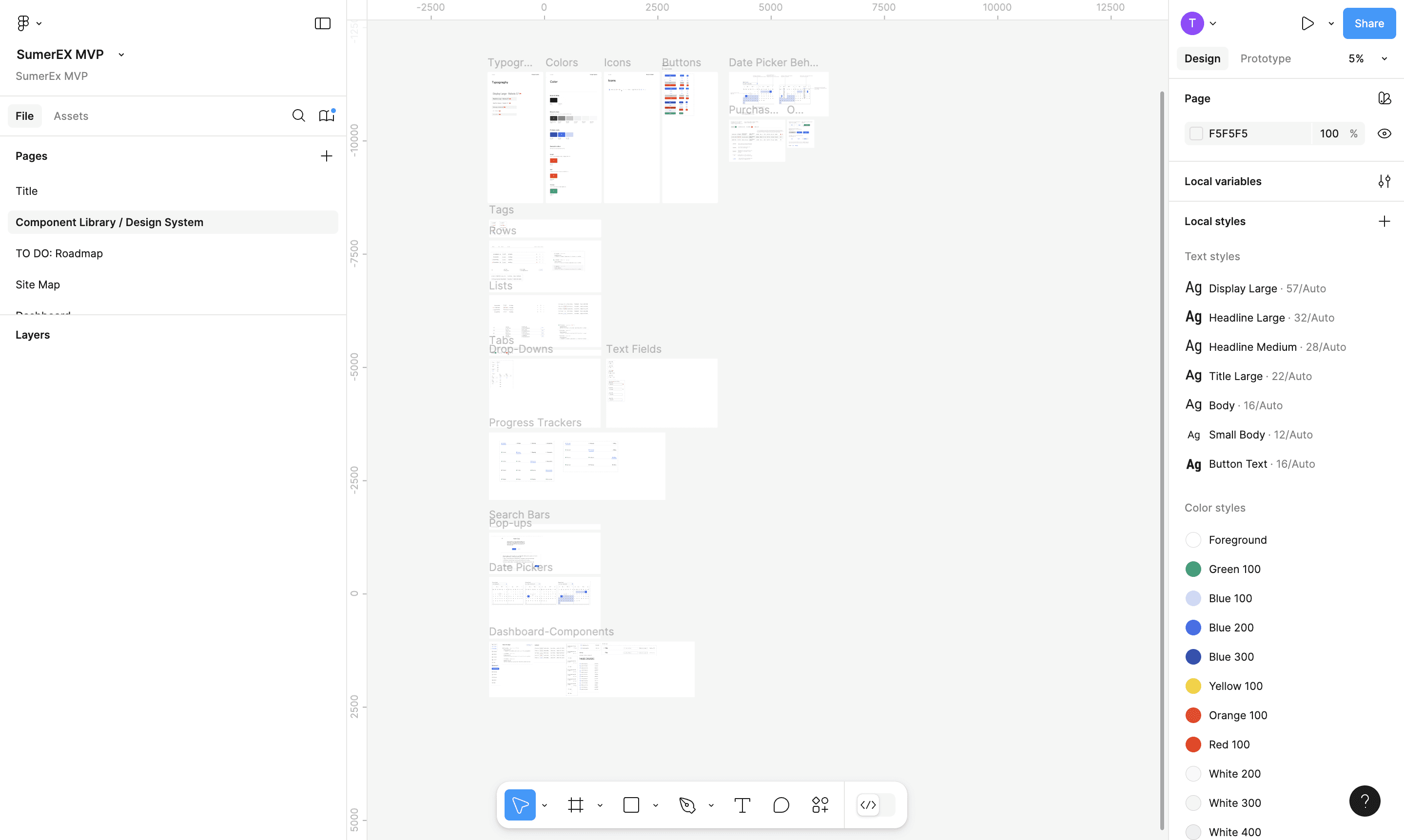1404x840 pixels.
Task: Toggle Dev Mode switch in toolbar
Action: point(876,805)
